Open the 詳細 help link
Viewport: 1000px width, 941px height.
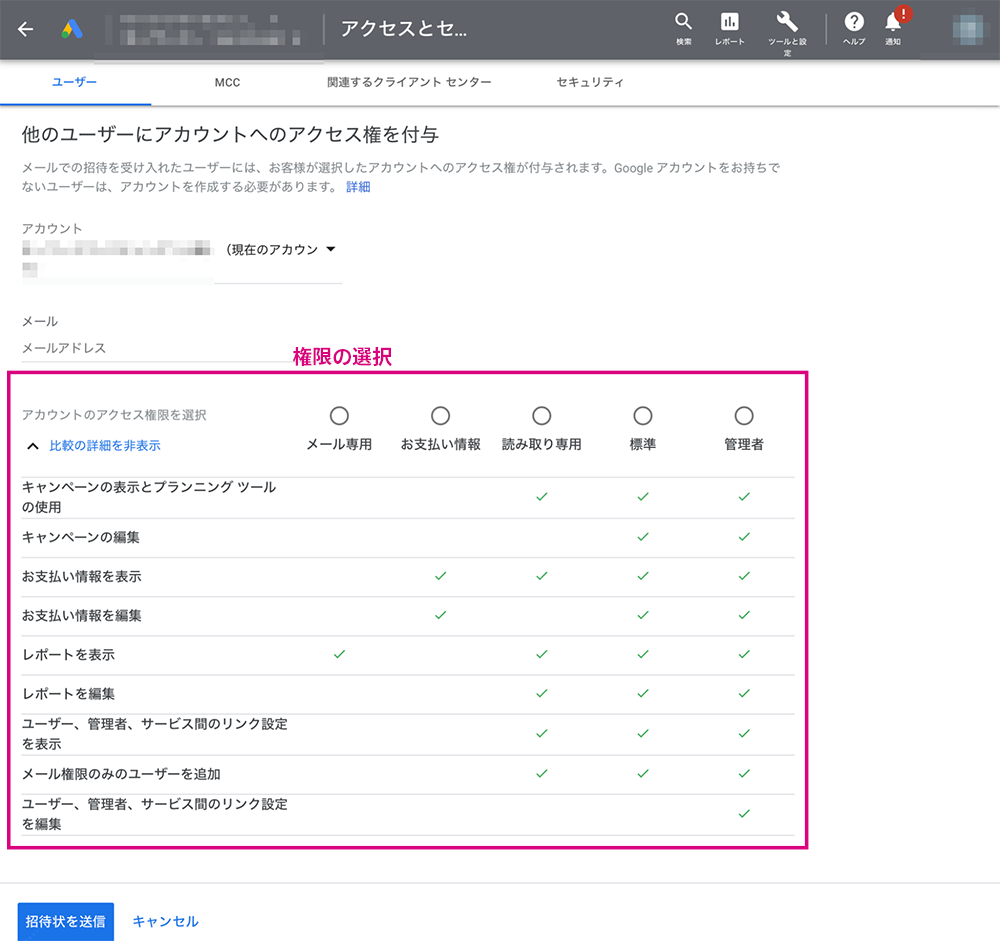tap(358, 187)
